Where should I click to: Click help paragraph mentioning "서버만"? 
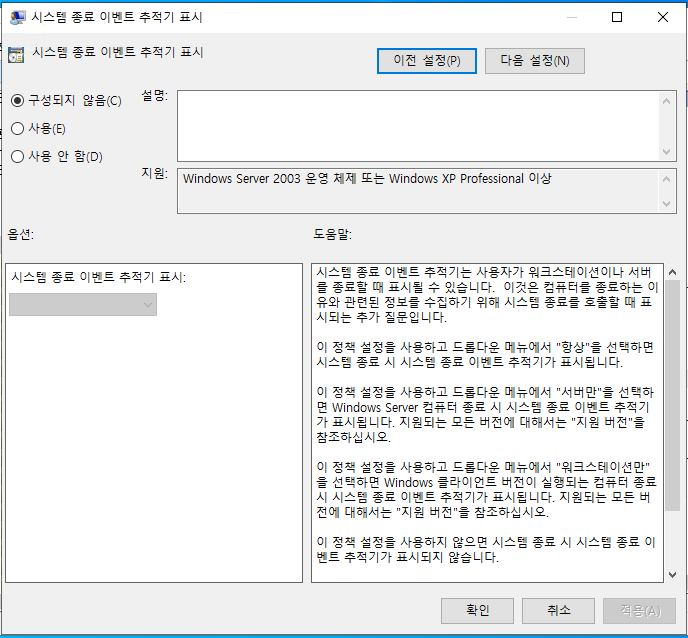(x=485, y=415)
